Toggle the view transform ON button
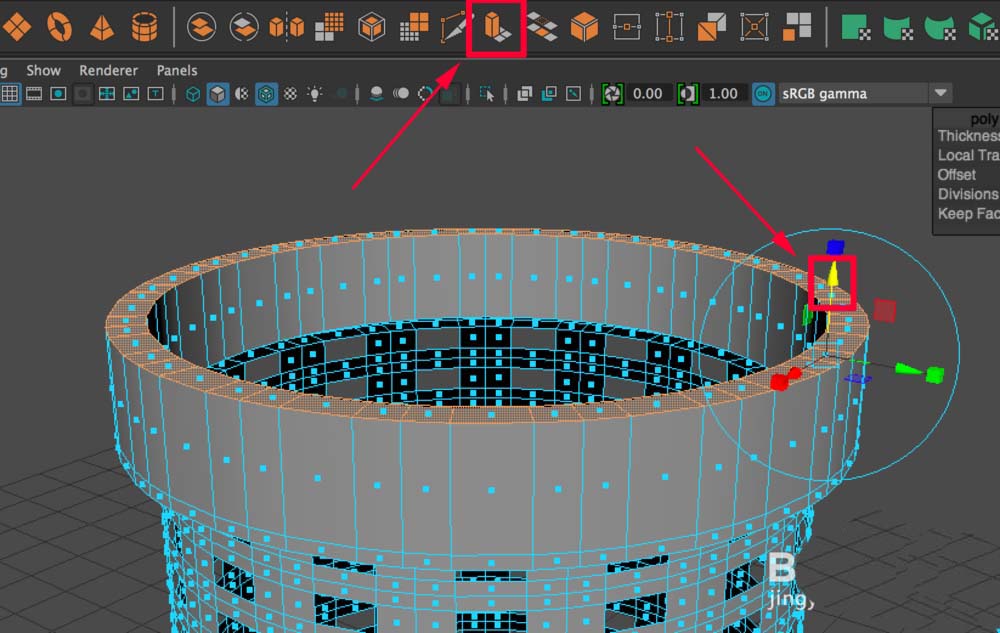The width and height of the screenshot is (1000, 633). (x=763, y=94)
